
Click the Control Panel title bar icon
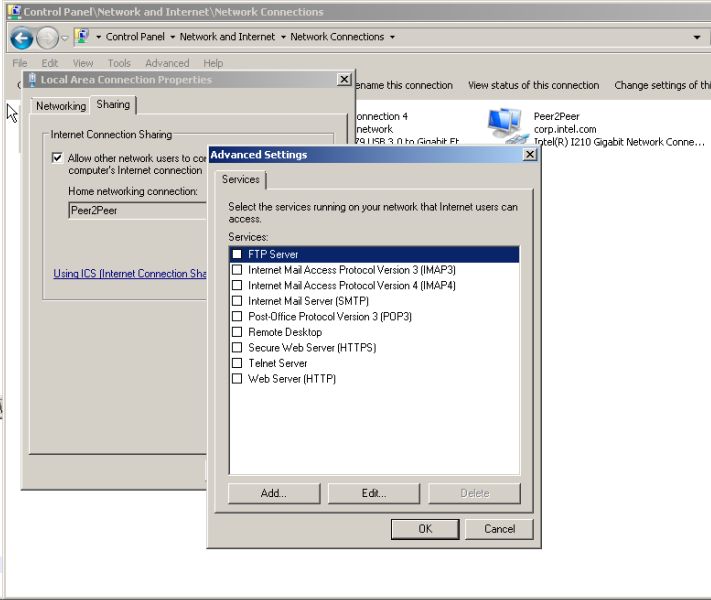(x=15, y=11)
